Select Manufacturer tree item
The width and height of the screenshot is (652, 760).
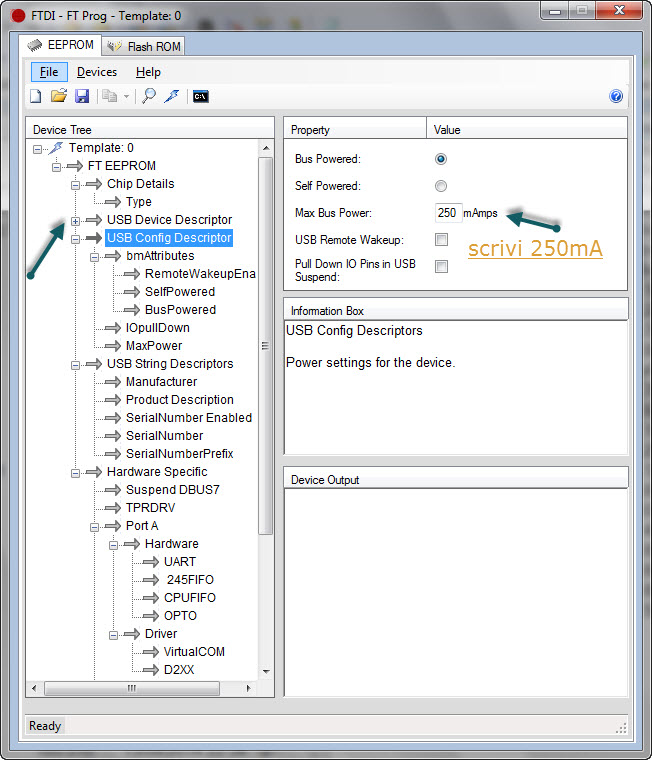click(x=161, y=382)
